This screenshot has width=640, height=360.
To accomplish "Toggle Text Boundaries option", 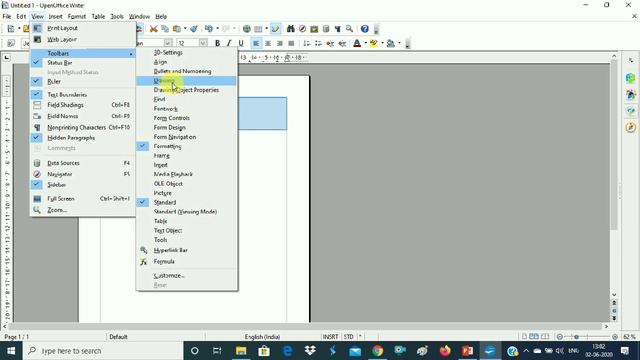I will (82, 94).
